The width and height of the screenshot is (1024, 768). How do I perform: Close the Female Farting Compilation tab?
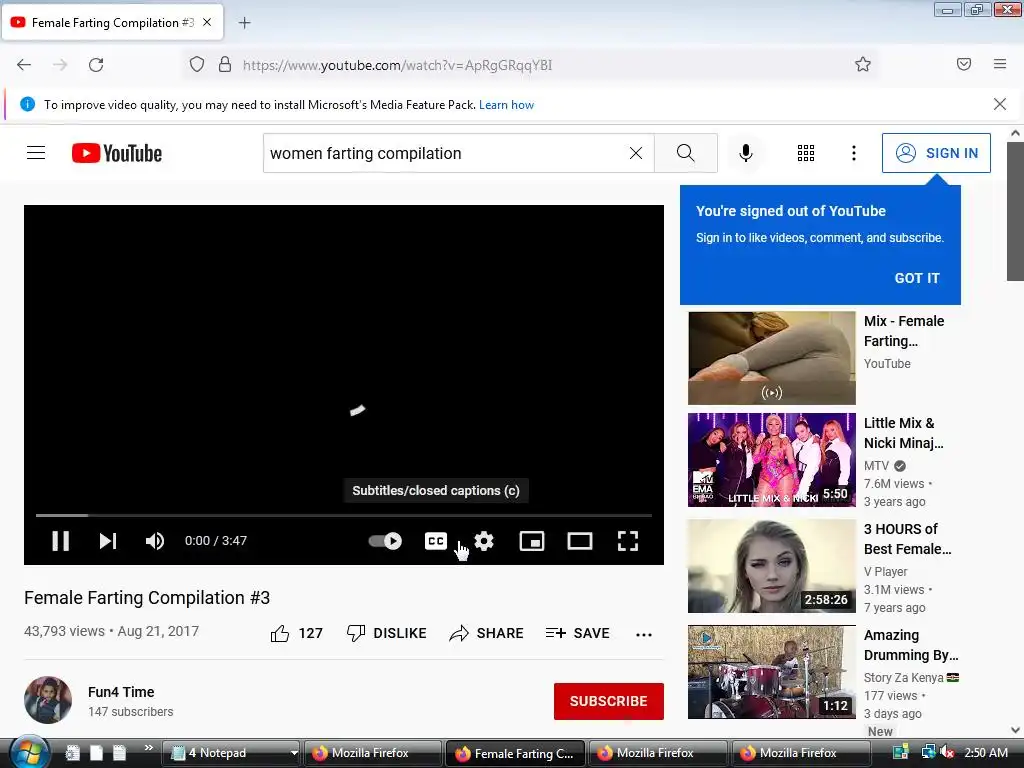pos(207,22)
